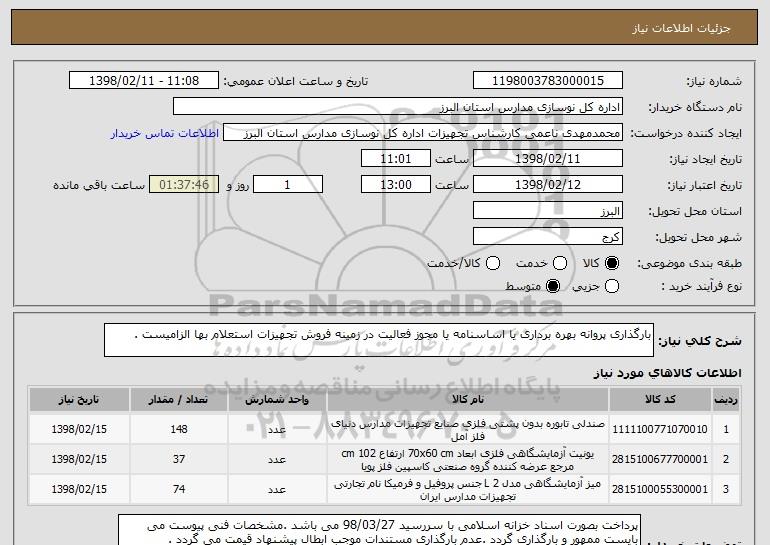Click need date 1398/02/15 in row 3

click(x=79, y=489)
